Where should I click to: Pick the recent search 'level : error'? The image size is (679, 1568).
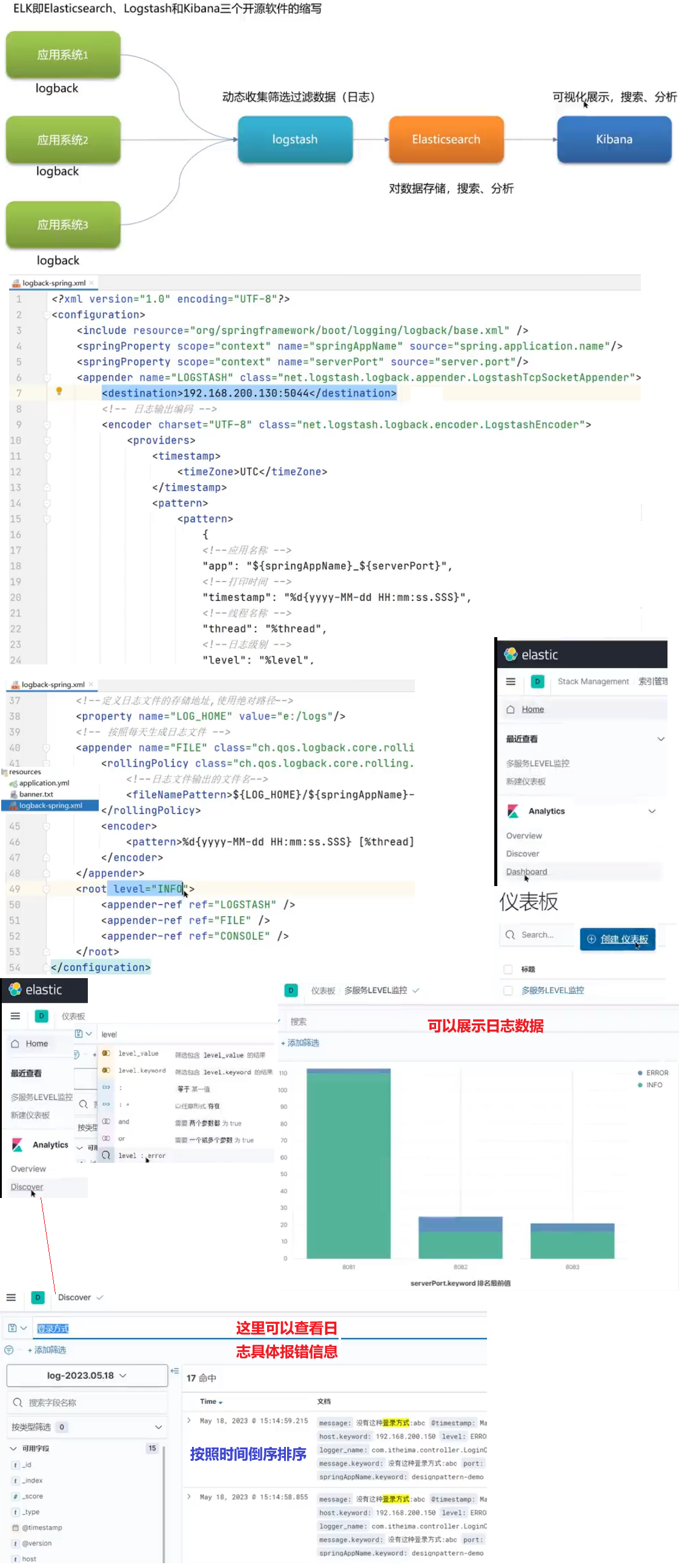(186, 1156)
